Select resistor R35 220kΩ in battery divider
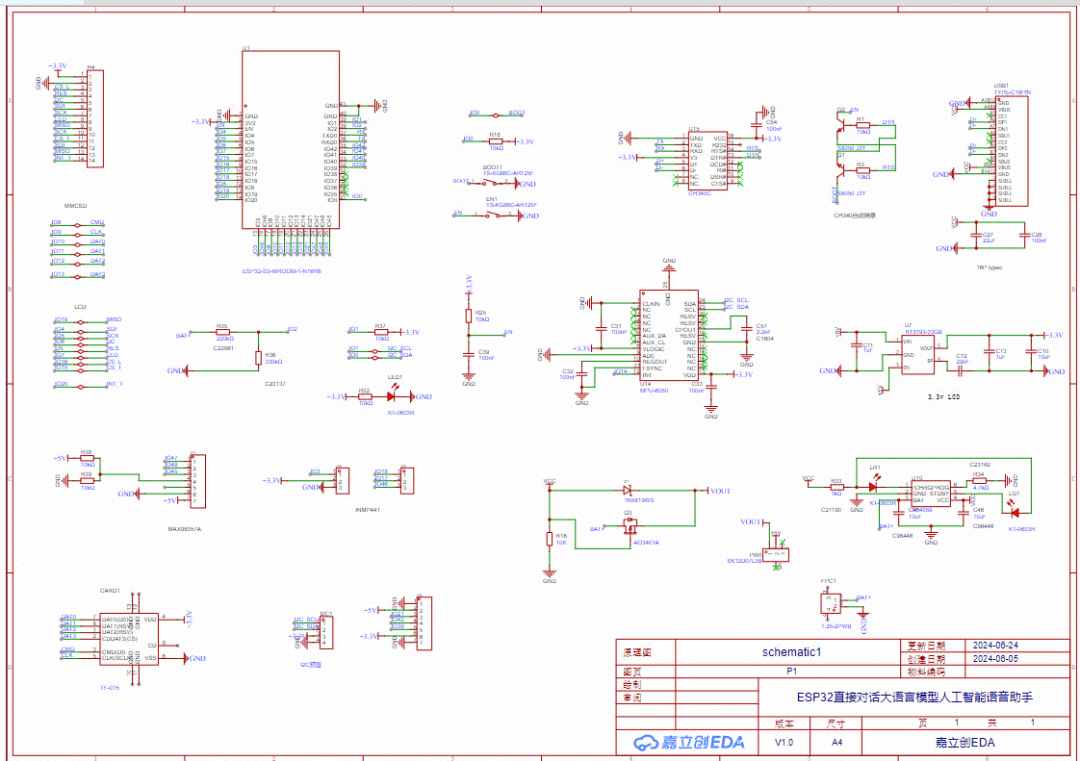The height and width of the screenshot is (761, 1080). point(222,336)
